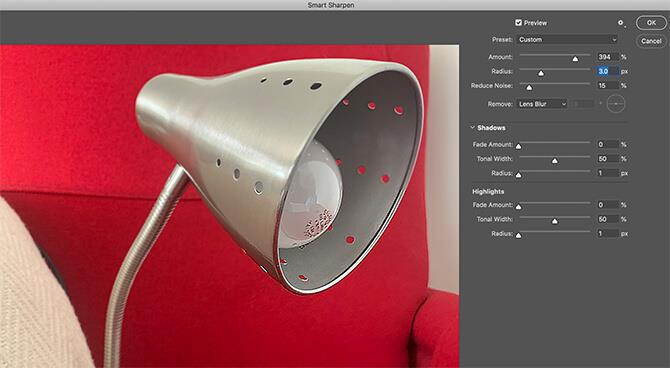Click the Reduce Noise slider handle
The image size is (670, 368).
(529, 88)
